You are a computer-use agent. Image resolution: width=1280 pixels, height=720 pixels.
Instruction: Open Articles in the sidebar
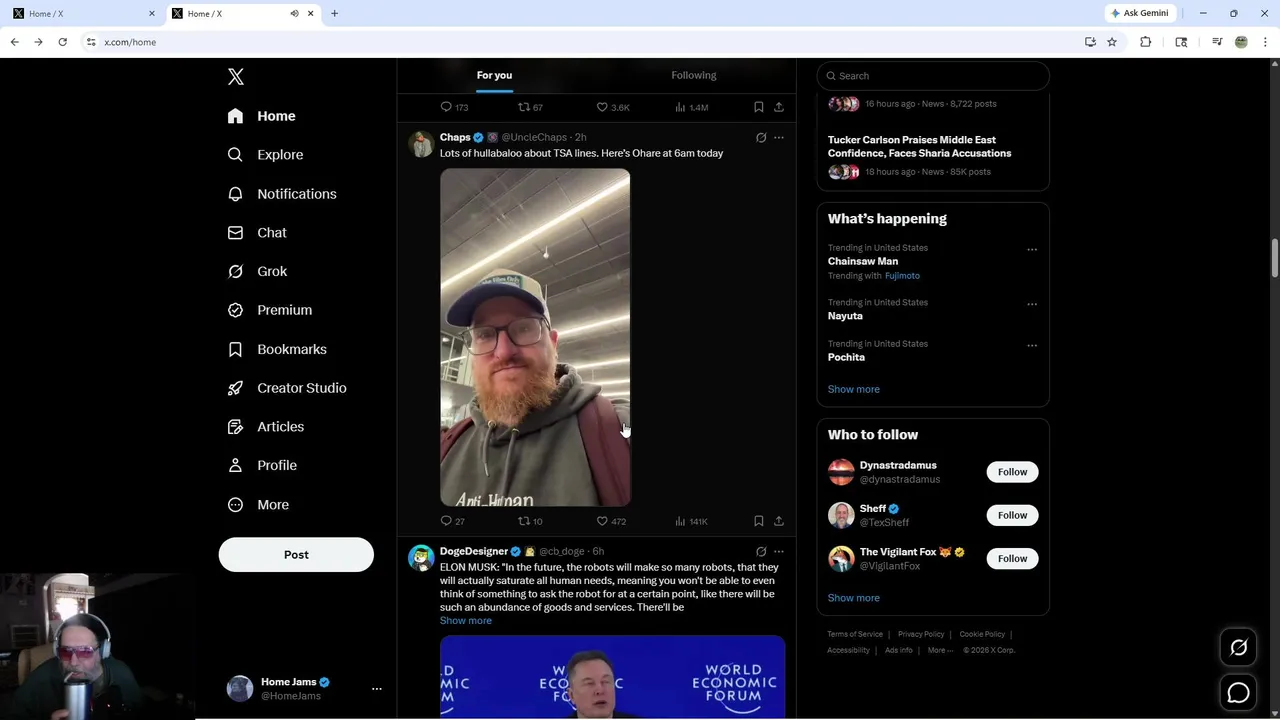[266, 427]
